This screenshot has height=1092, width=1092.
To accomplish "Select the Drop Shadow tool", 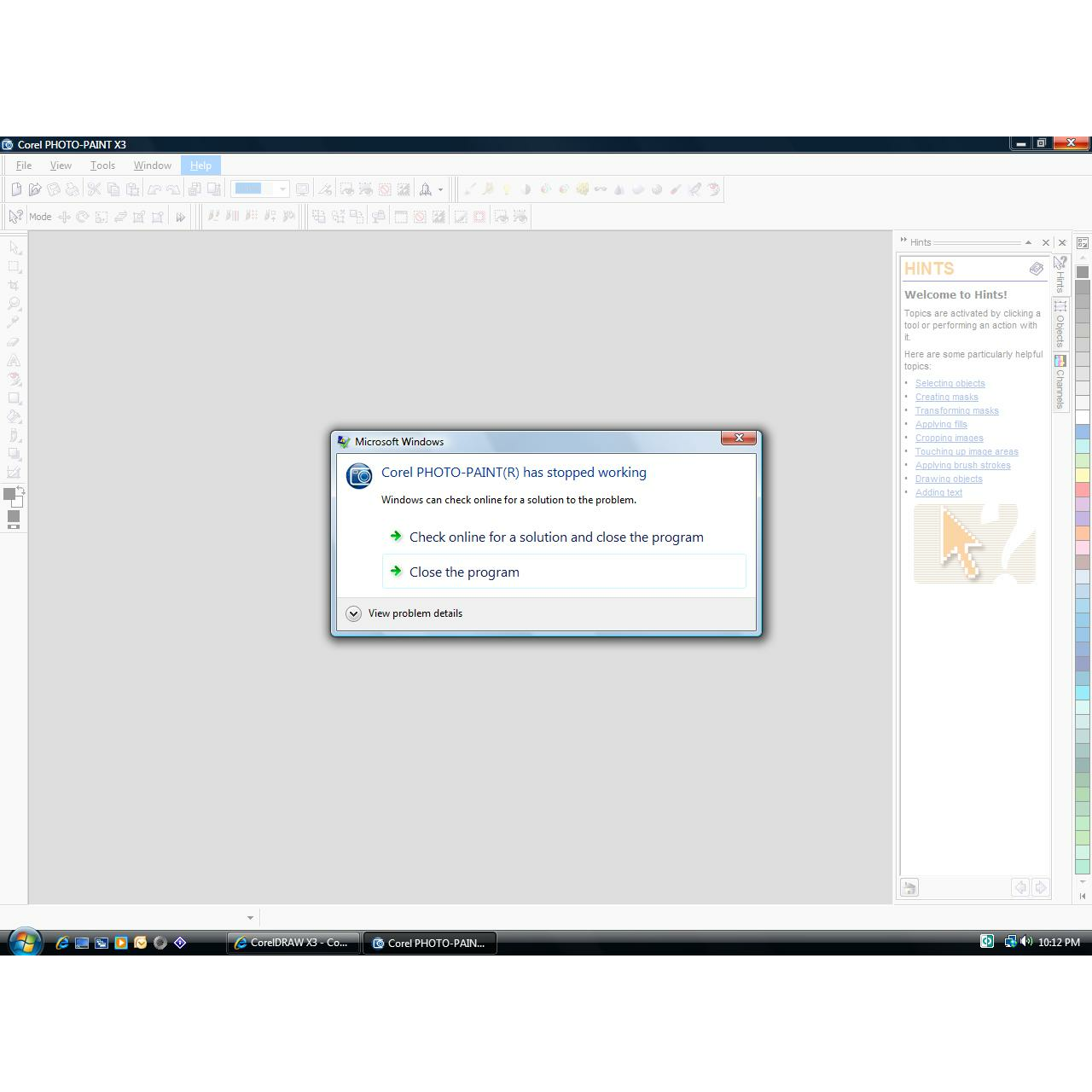I will [x=15, y=454].
